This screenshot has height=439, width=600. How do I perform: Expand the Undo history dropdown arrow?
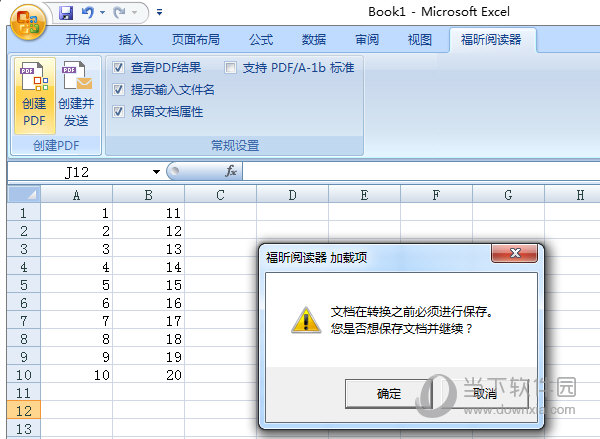tap(102, 14)
